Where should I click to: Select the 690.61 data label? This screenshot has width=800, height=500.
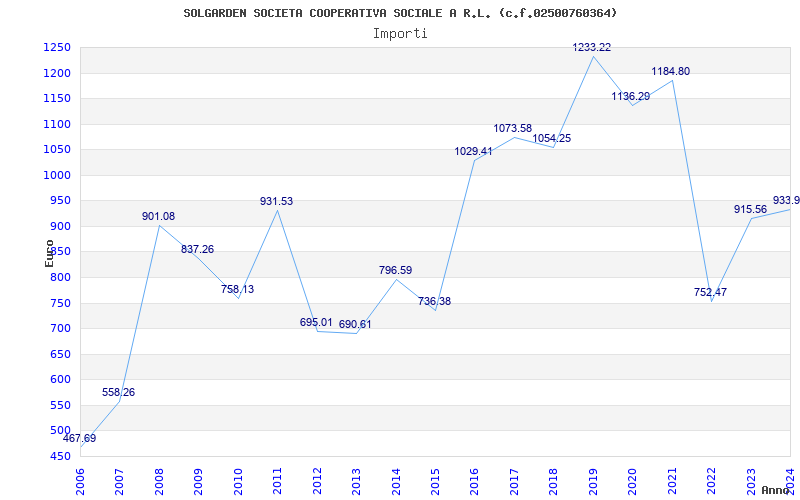tap(355, 324)
